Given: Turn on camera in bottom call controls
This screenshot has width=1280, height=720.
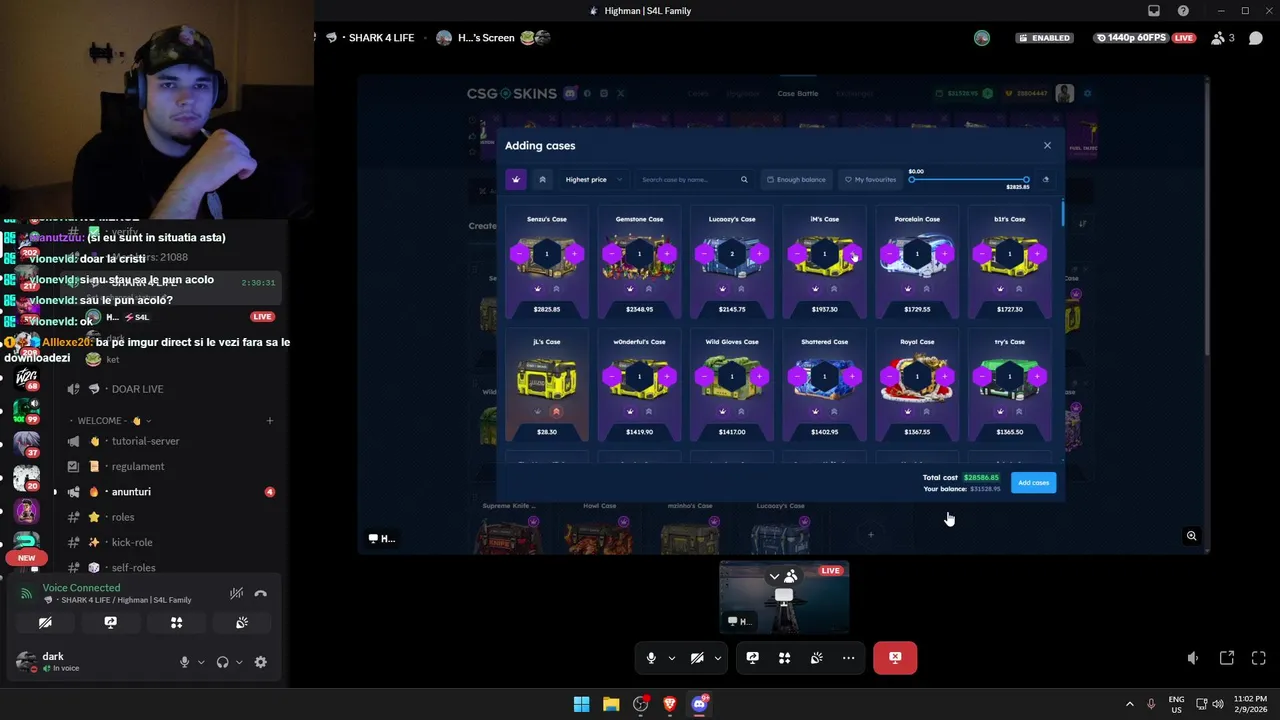Looking at the screenshot, I should click(697, 658).
